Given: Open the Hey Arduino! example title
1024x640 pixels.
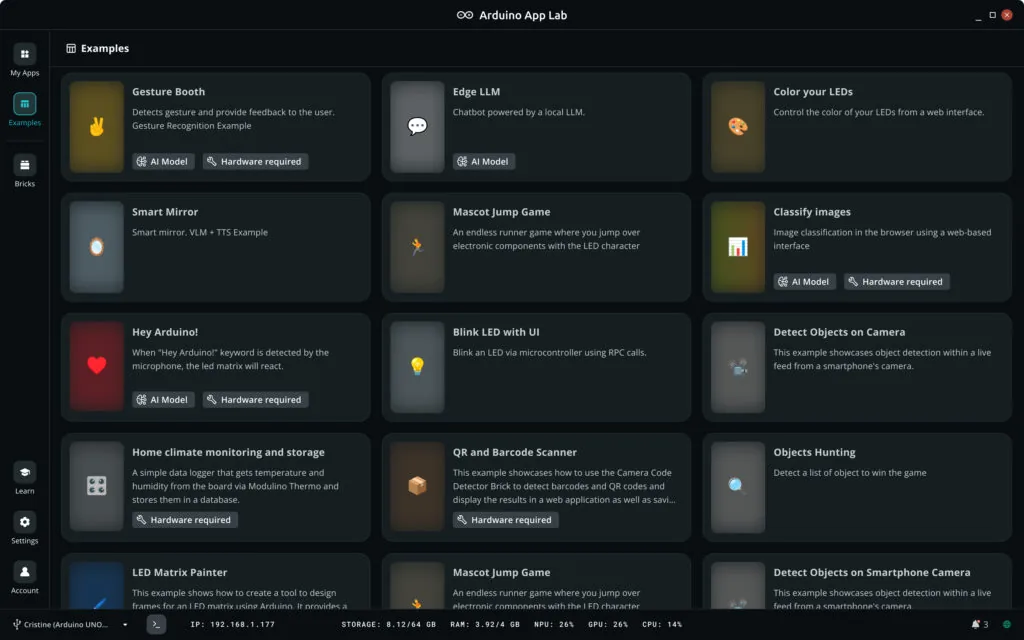Looking at the screenshot, I should pos(165,332).
